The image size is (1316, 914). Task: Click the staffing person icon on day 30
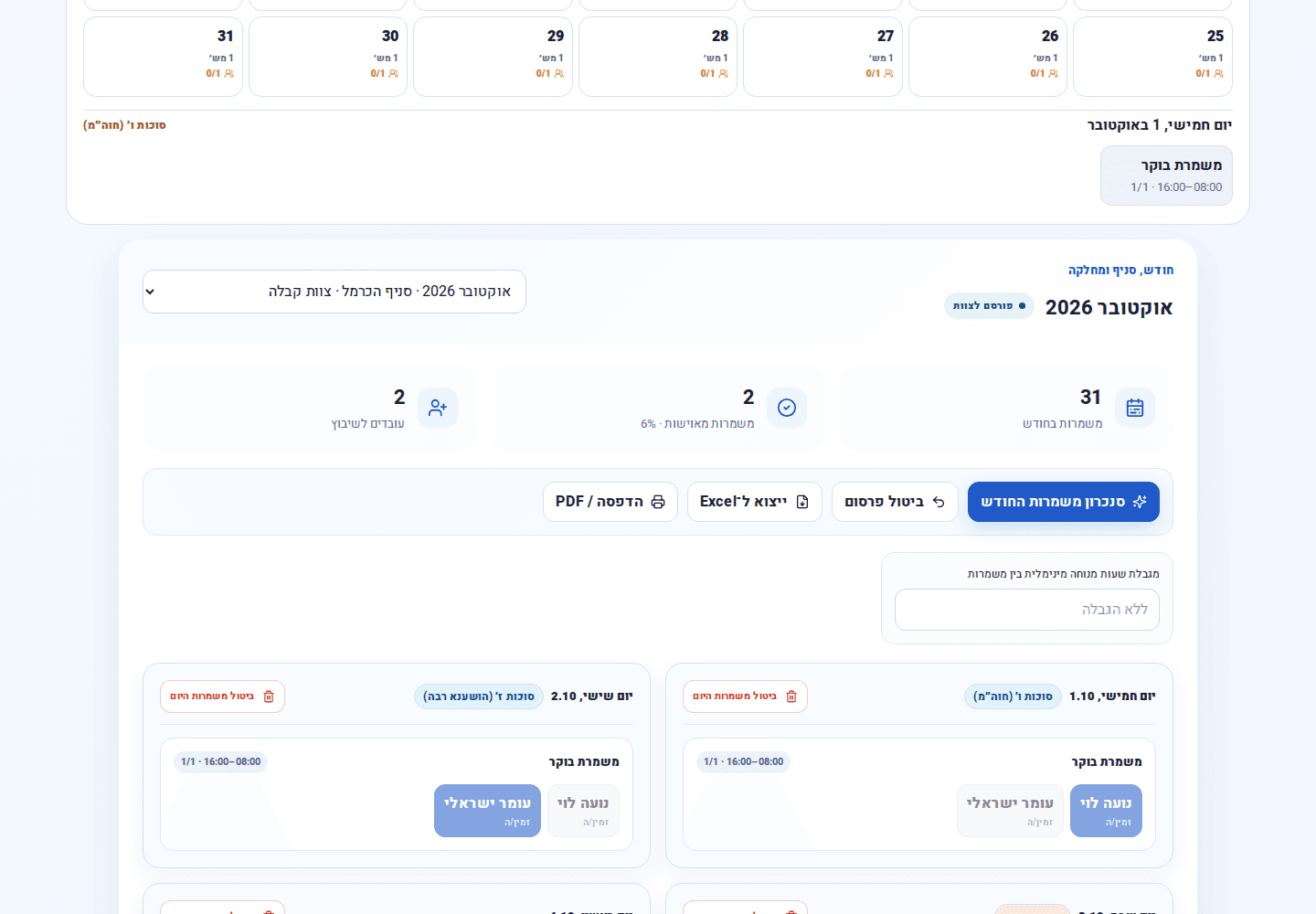tap(393, 73)
